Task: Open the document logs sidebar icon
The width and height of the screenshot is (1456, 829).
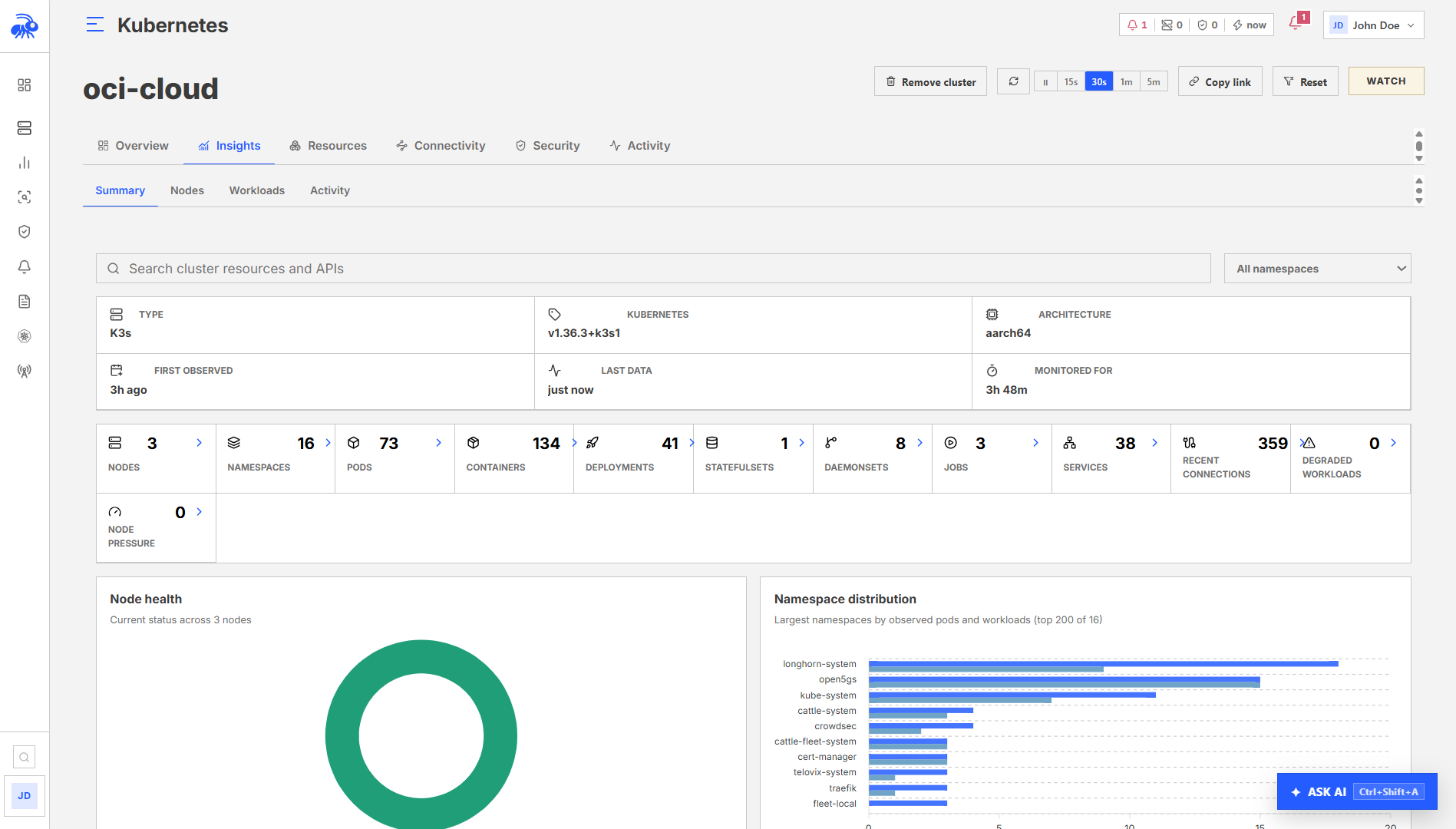Action: pos(25,302)
